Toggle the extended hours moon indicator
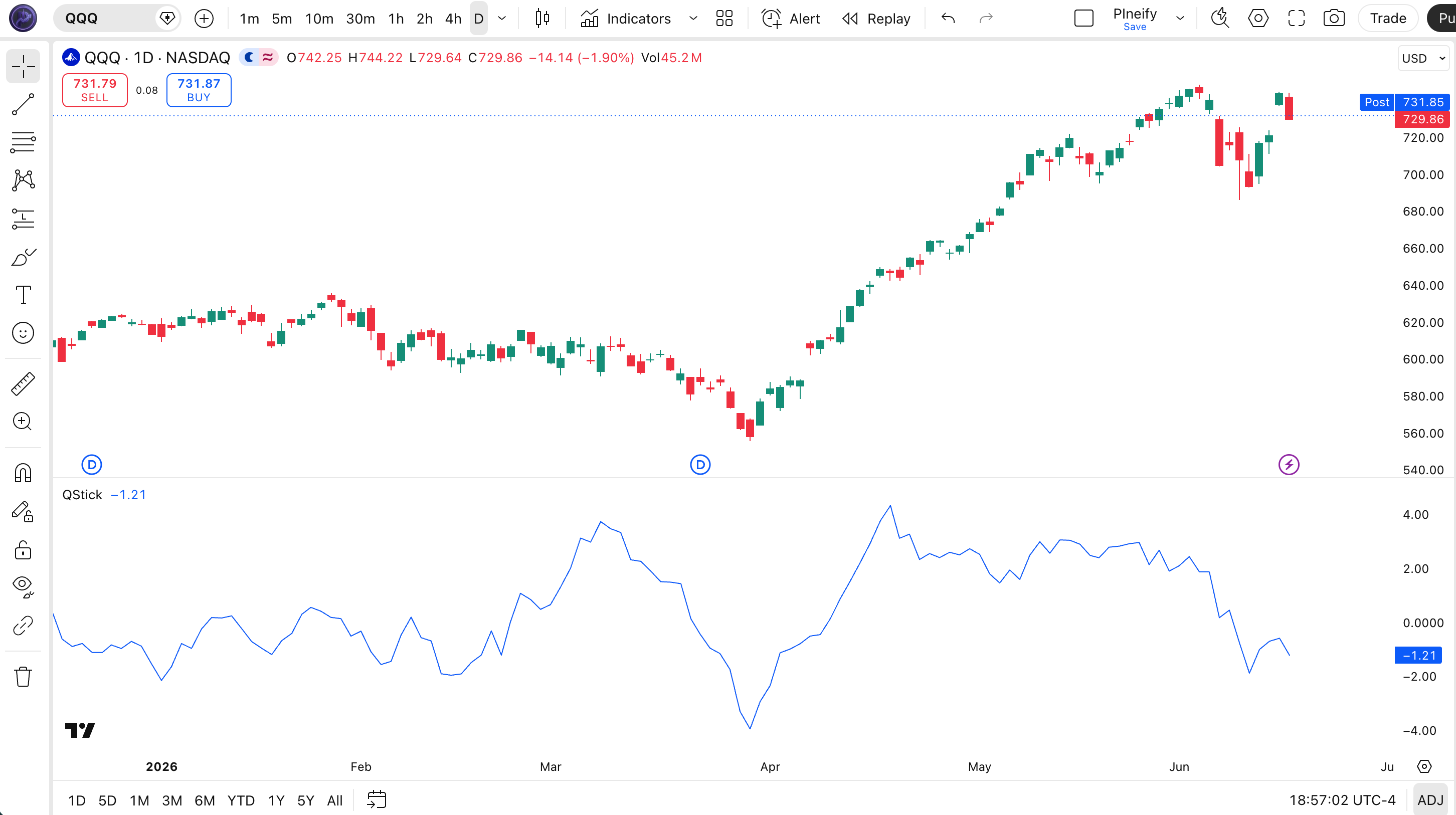This screenshot has width=1456, height=815. [249, 58]
